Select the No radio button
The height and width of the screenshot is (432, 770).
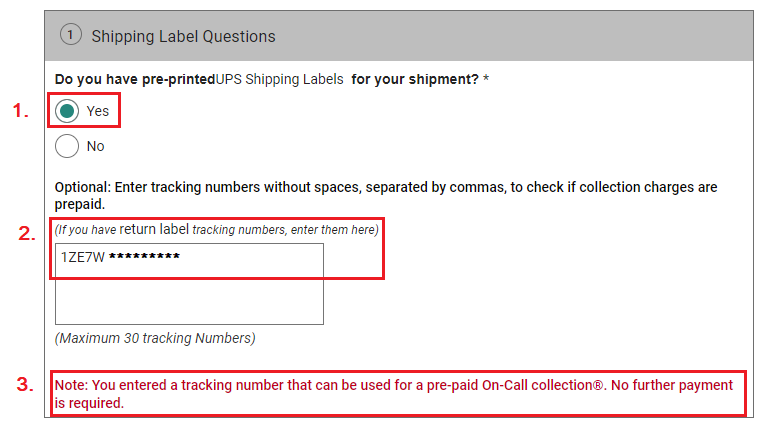(x=68, y=146)
